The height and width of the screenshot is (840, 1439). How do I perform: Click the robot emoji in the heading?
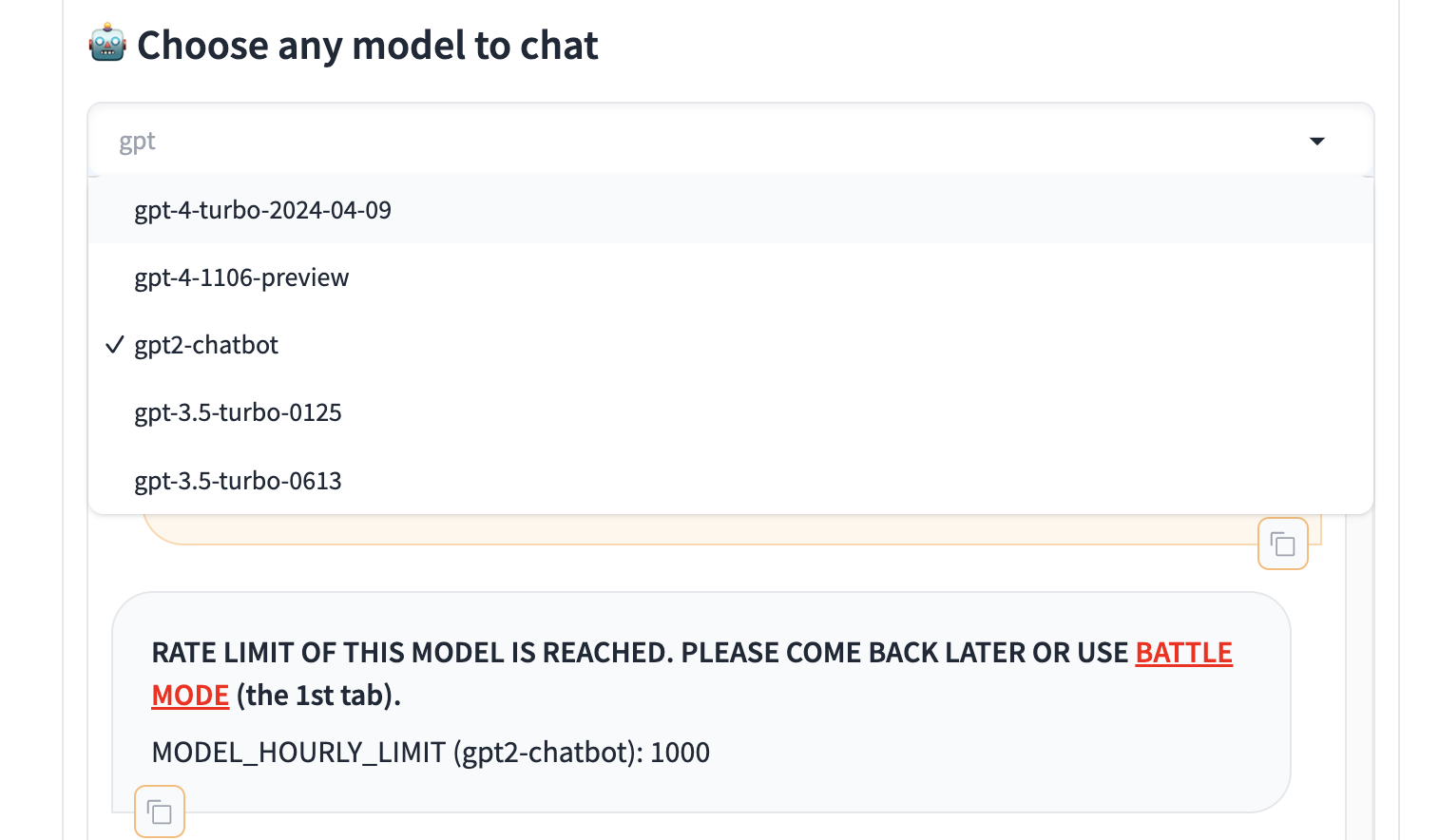(107, 44)
